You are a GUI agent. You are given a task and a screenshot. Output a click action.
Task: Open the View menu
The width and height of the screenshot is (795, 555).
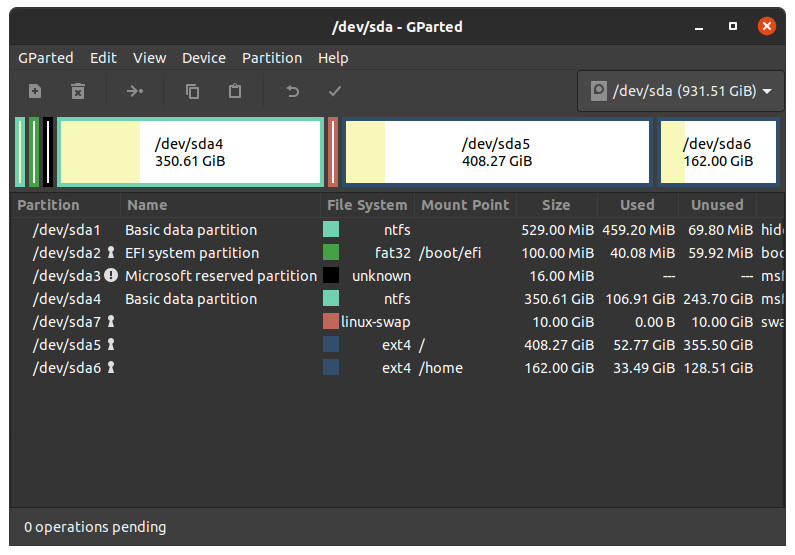coord(150,58)
